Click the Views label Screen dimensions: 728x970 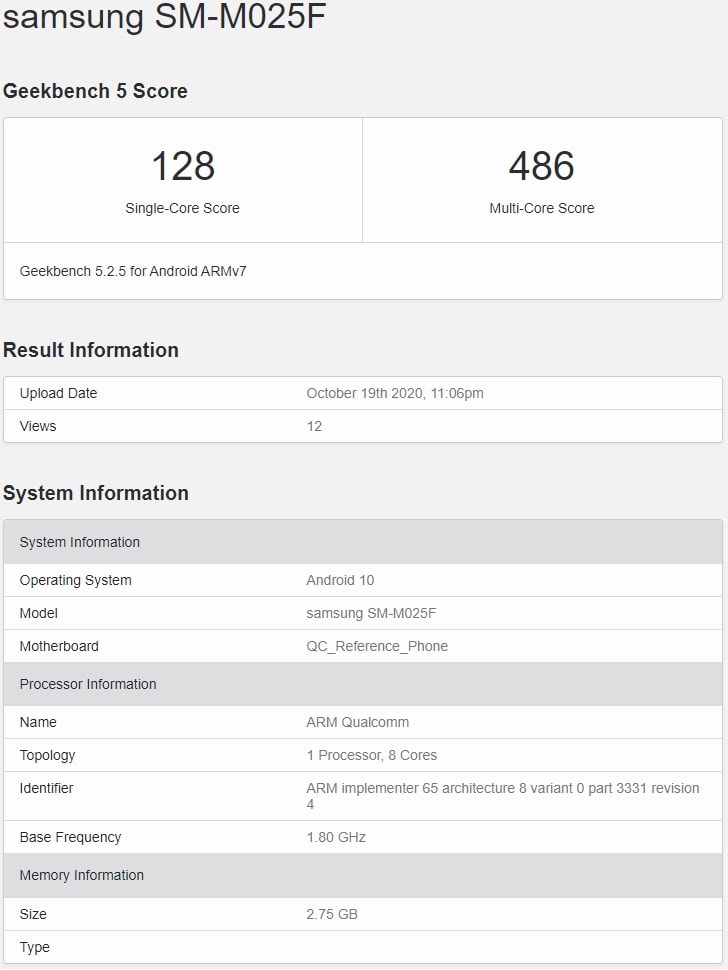pyautogui.click(x=38, y=426)
